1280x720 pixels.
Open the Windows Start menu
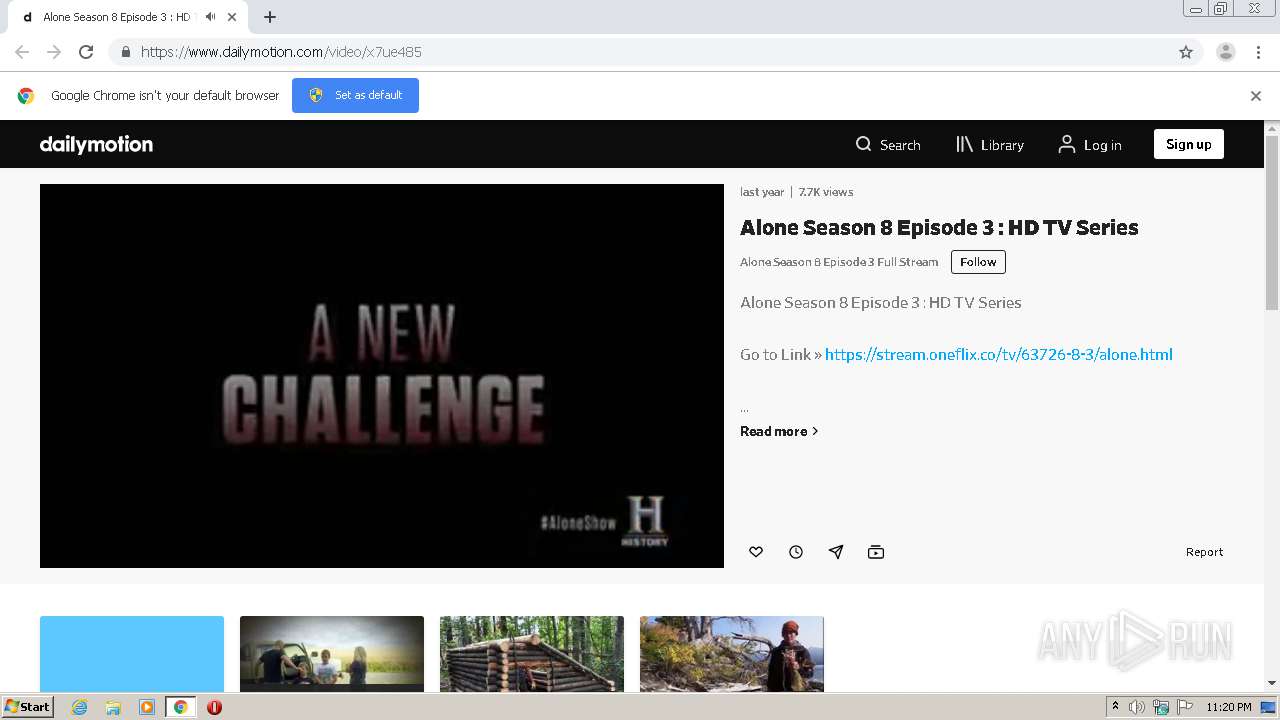tap(28, 707)
